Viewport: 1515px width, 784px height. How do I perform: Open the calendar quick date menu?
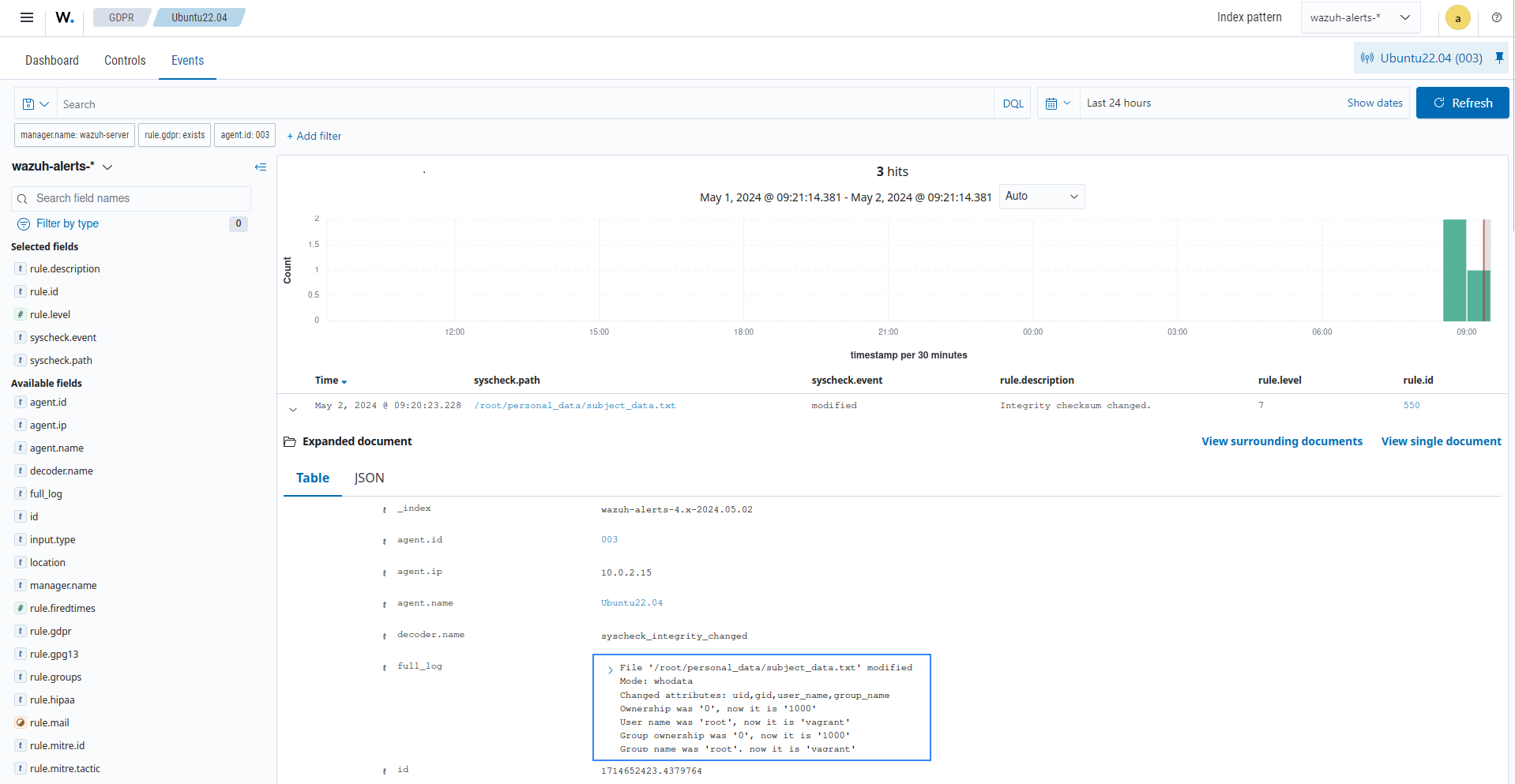tap(1058, 103)
